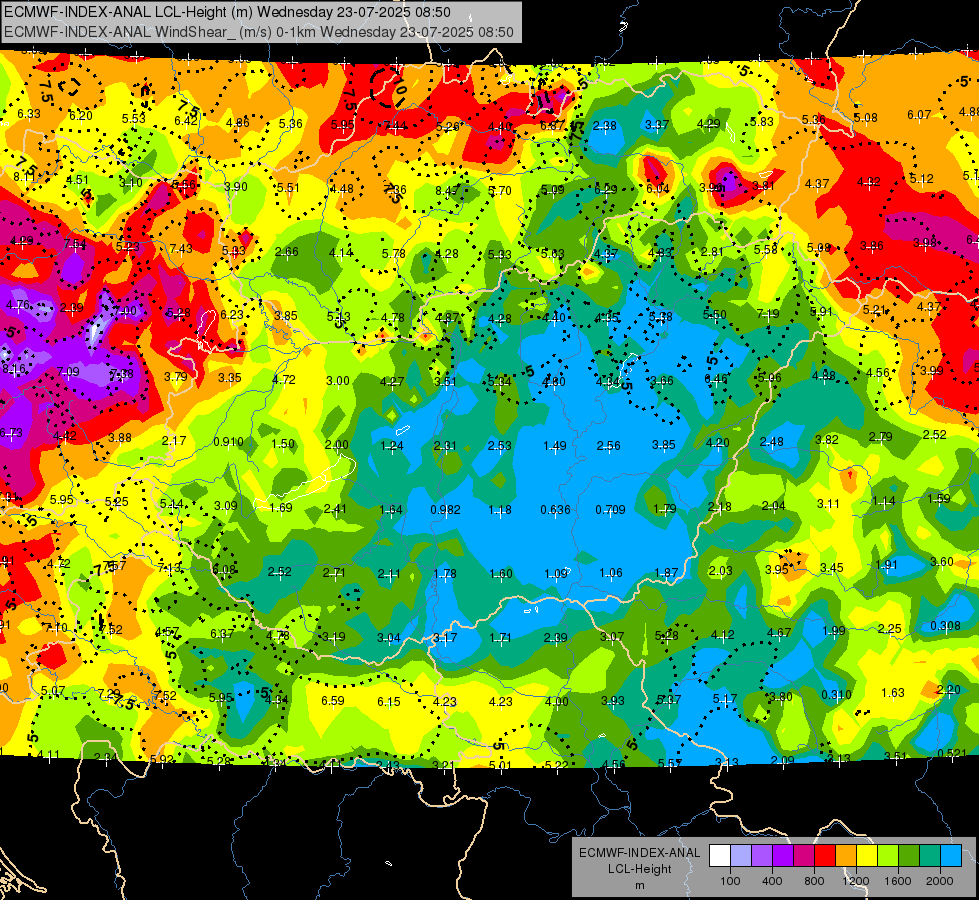The width and height of the screenshot is (979, 900).
Task: Click the WindShear 0-1km header line
Action: click(x=258, y=32)
